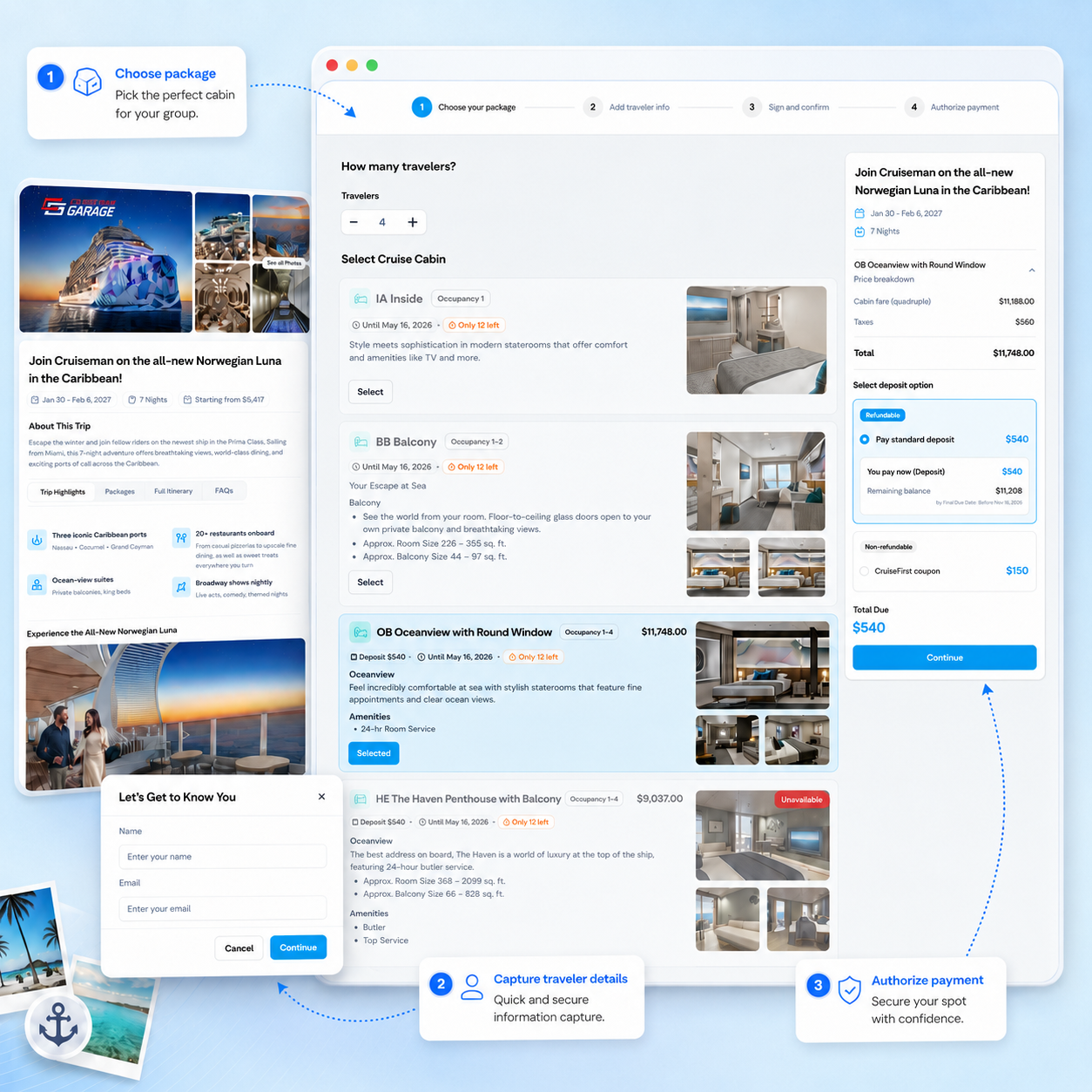This screenshot has height=1092, width=1092.
Task: Select CruiseFirst coupon radio option
Action: click(865, 571)
